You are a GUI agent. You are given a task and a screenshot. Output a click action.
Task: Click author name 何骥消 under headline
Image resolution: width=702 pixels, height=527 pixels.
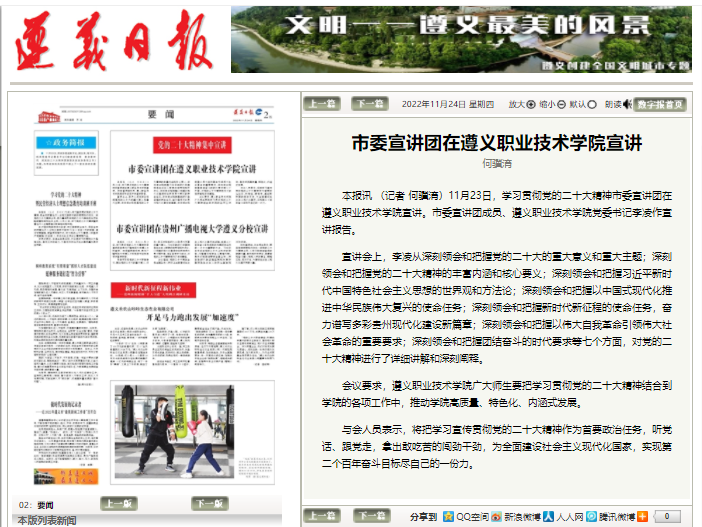(497, 163)
